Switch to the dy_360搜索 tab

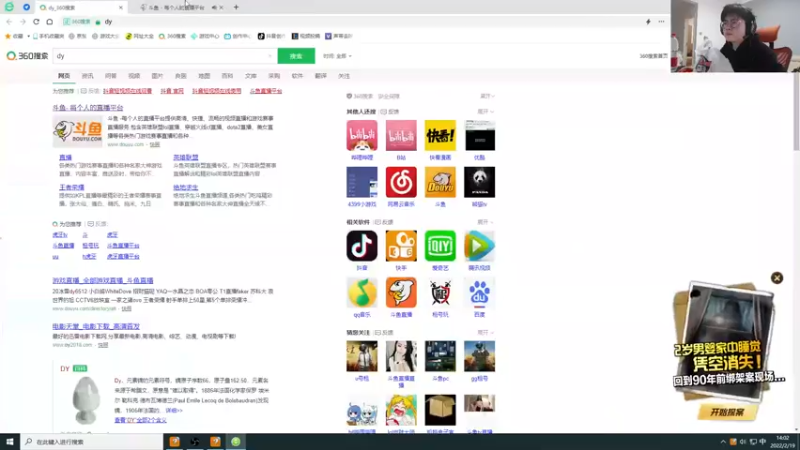point(81,8)
